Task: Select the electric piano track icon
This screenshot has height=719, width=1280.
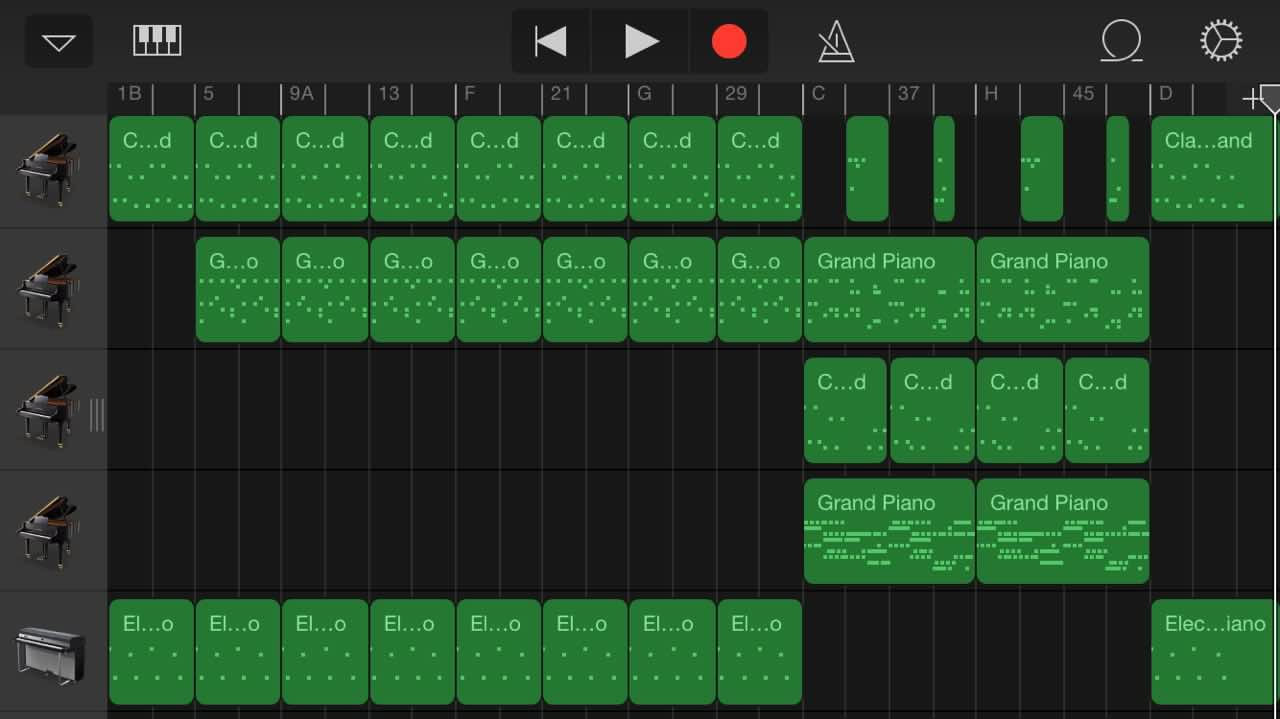Action: tap(48, 653)
